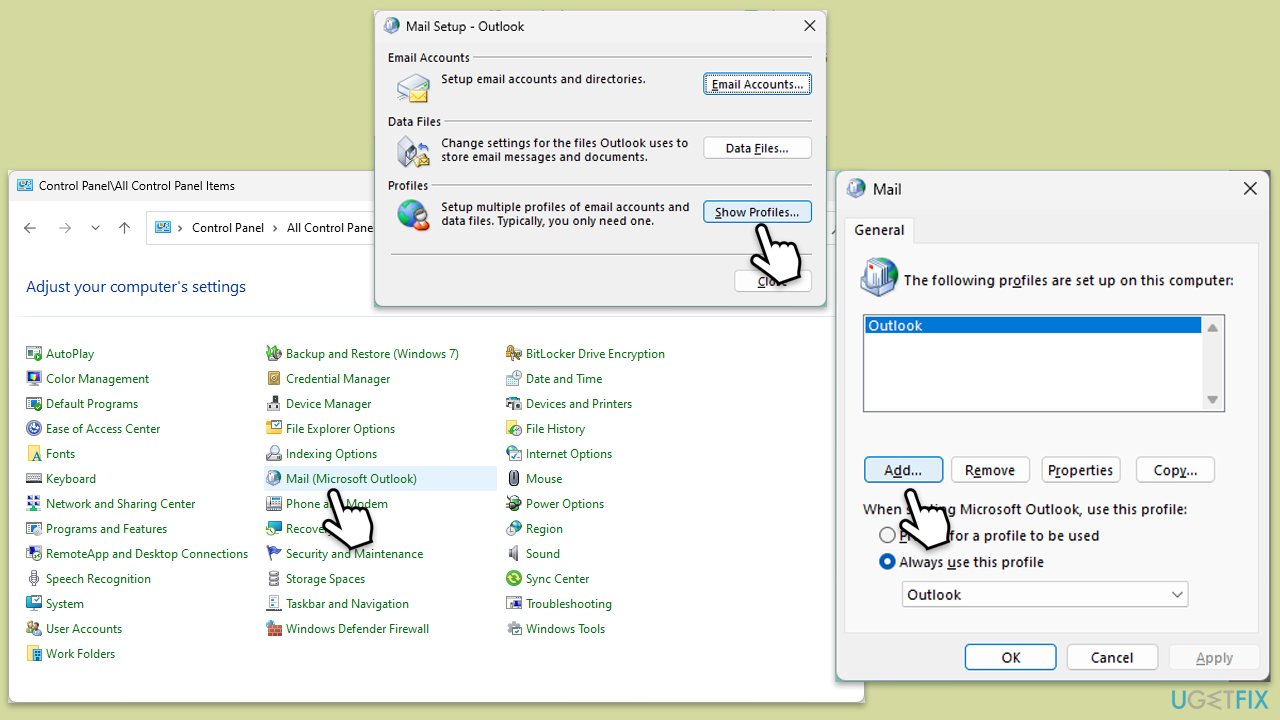Click the Email Accounts button

pos(757,85)
